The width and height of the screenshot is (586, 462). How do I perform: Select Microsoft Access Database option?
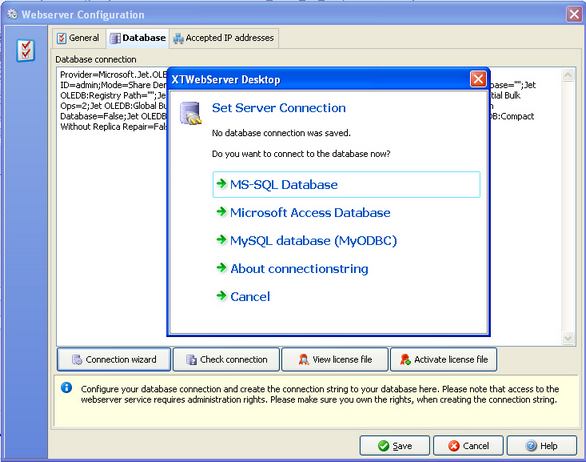[310, 212]
